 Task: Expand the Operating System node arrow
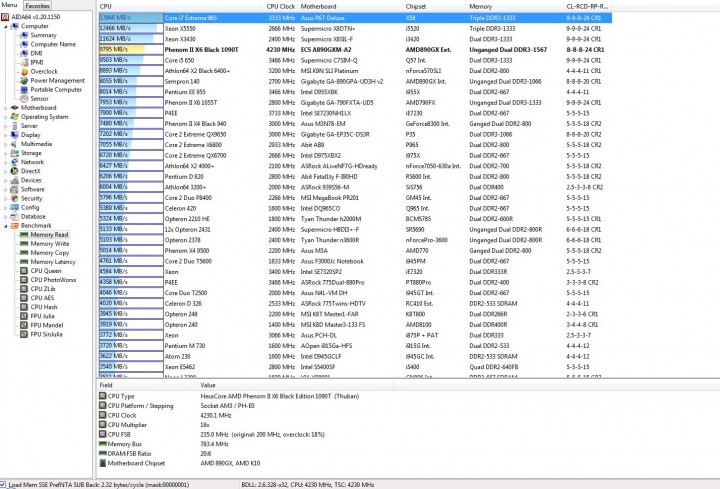6,117
